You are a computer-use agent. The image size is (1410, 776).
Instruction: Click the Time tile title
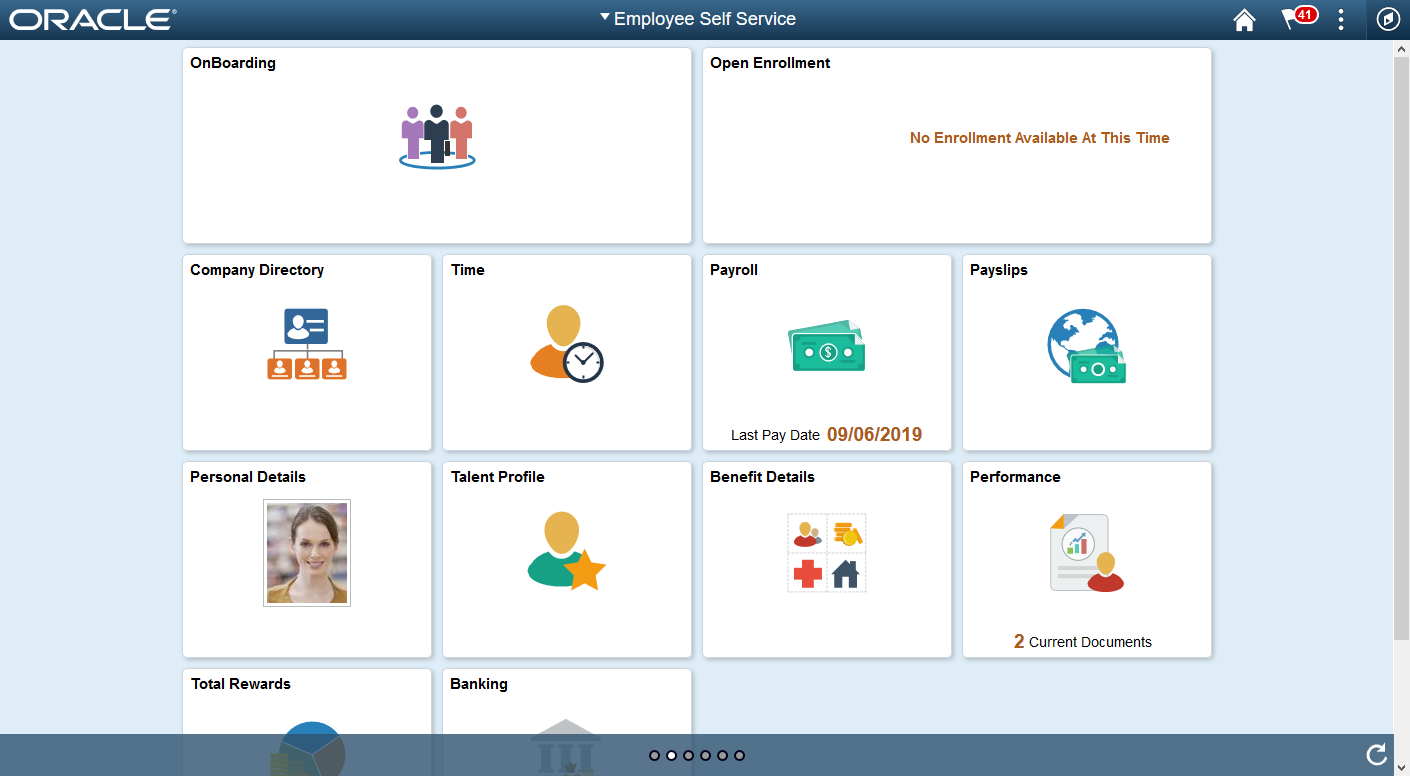(x=468, y=270)
